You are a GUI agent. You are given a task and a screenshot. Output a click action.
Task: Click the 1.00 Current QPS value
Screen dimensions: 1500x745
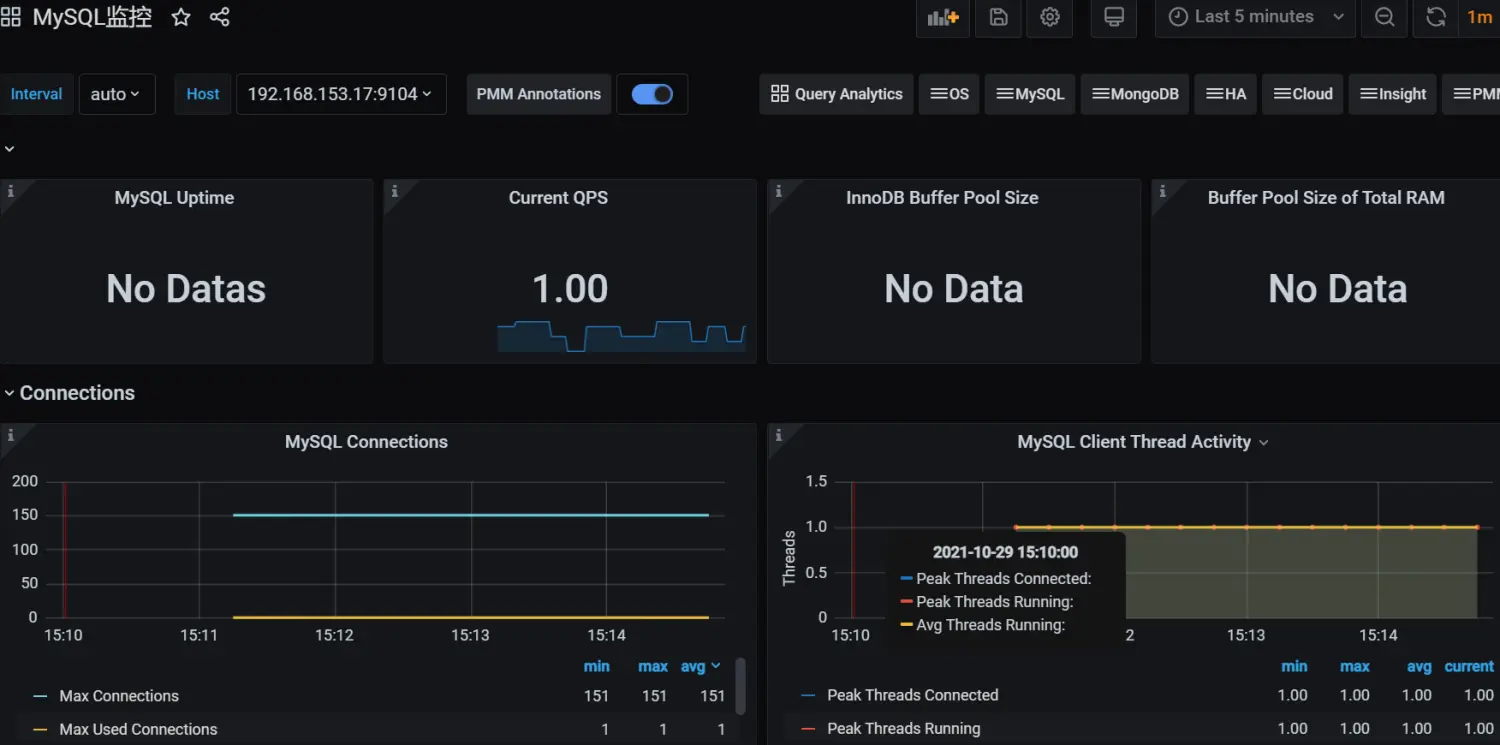tap(570, 289)
